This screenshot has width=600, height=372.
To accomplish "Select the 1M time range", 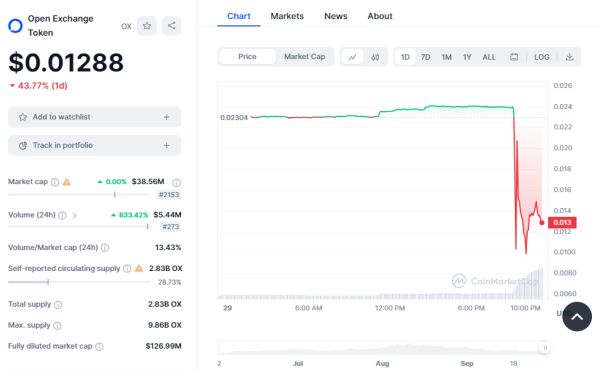I will 447,57.
